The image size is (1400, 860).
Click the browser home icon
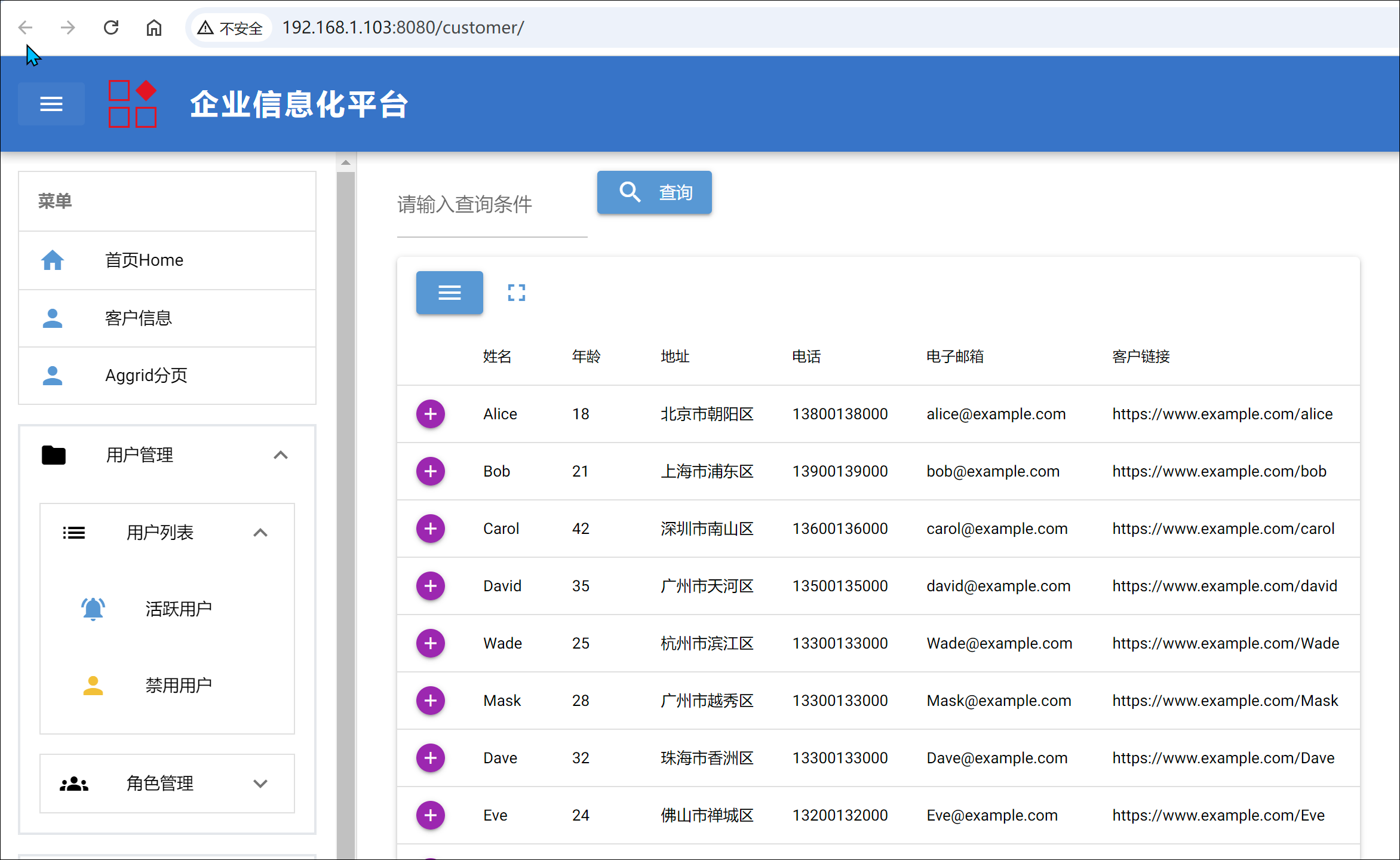154,27
